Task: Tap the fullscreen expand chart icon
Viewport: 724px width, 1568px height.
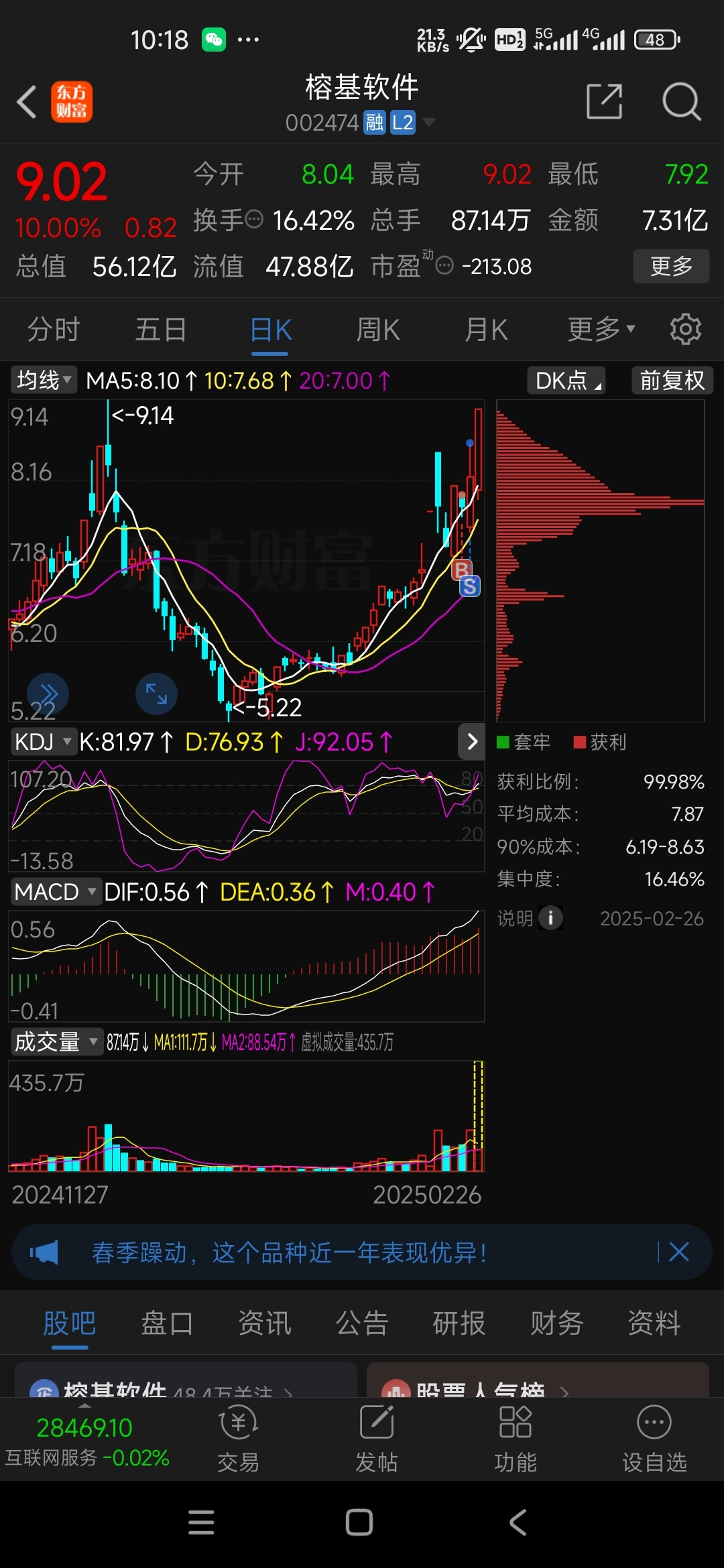Action: (156, 694)
